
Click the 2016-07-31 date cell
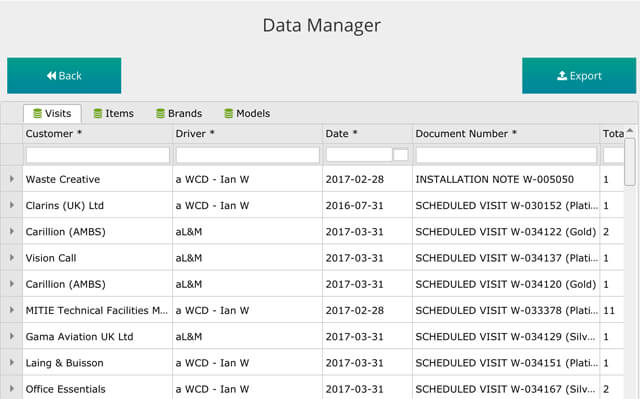pyautogui.click(x=367, y=205)
